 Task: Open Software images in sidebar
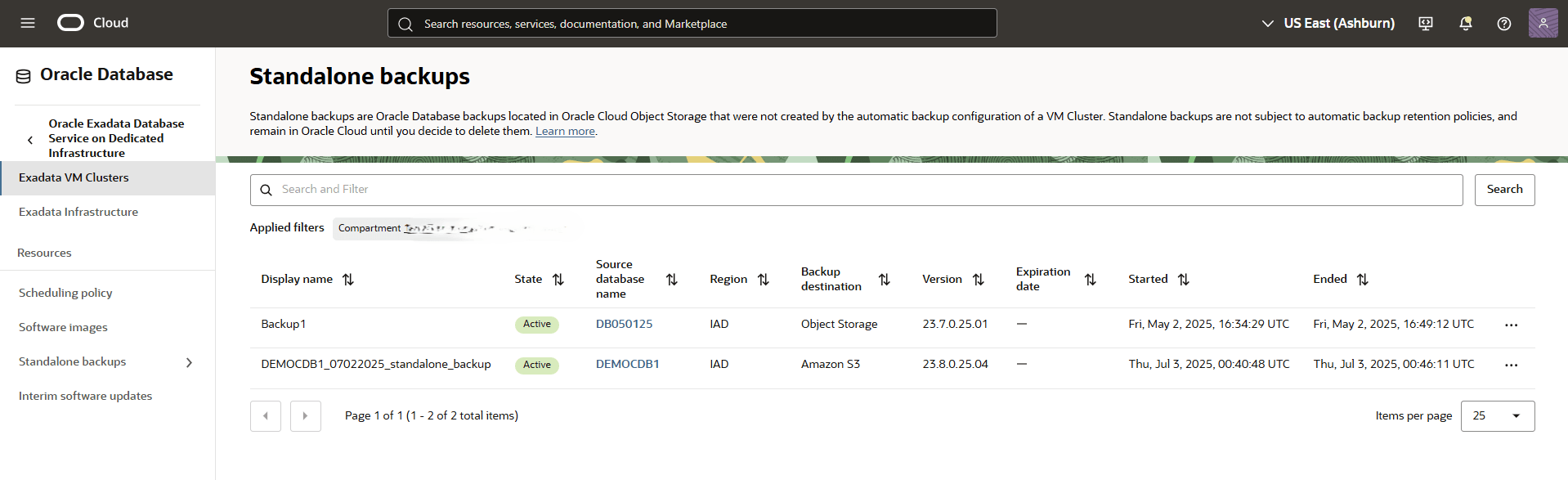point(63,327)
